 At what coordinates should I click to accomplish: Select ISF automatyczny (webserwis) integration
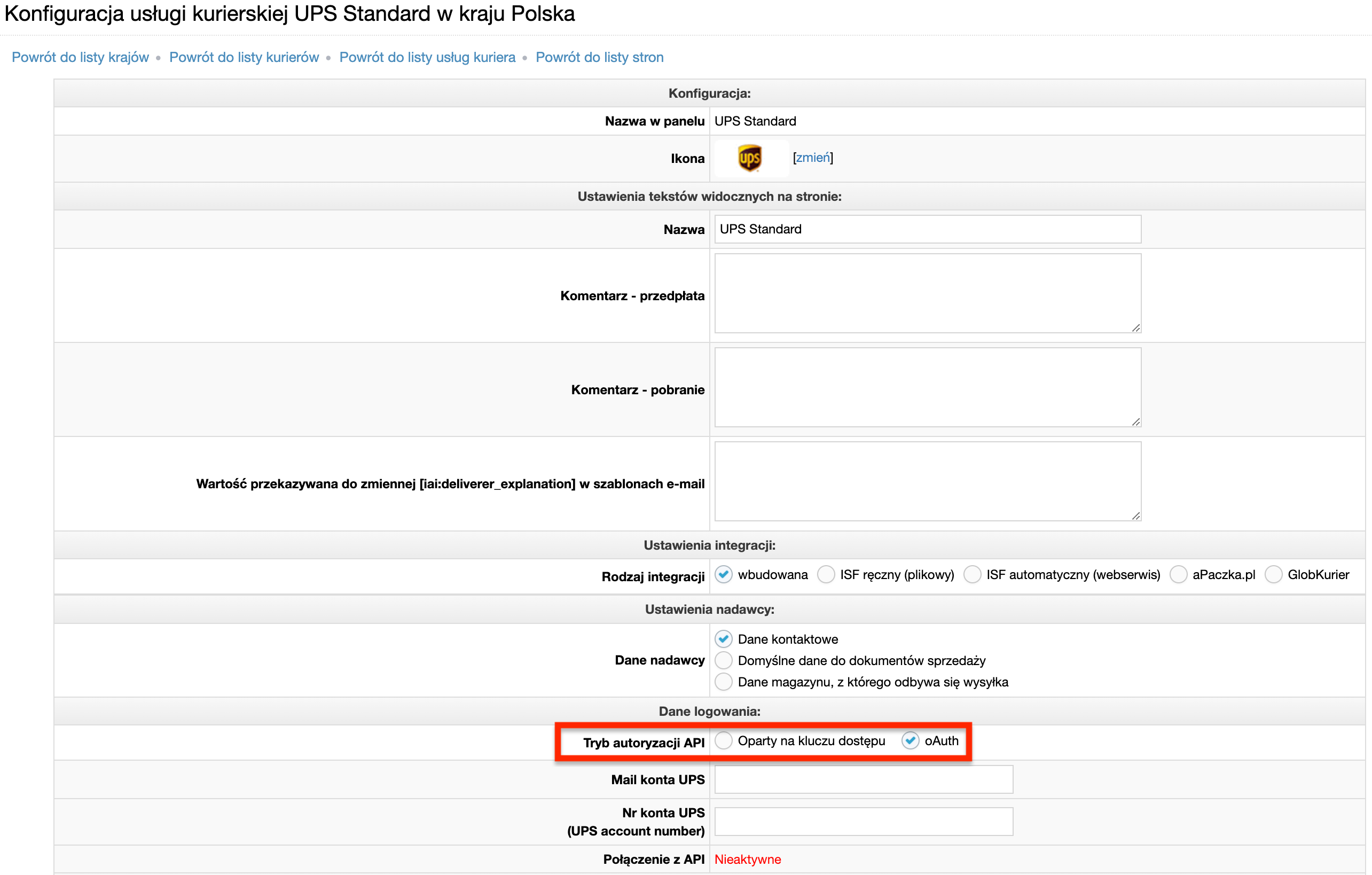tap(972, 574)
